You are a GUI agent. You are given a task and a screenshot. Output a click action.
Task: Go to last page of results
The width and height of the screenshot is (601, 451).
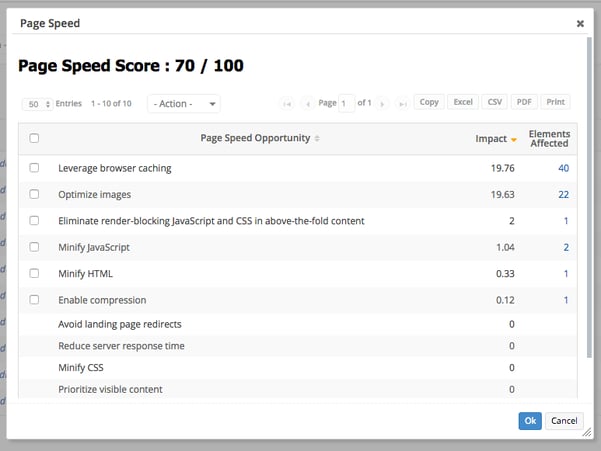click(x=402, y=103)
